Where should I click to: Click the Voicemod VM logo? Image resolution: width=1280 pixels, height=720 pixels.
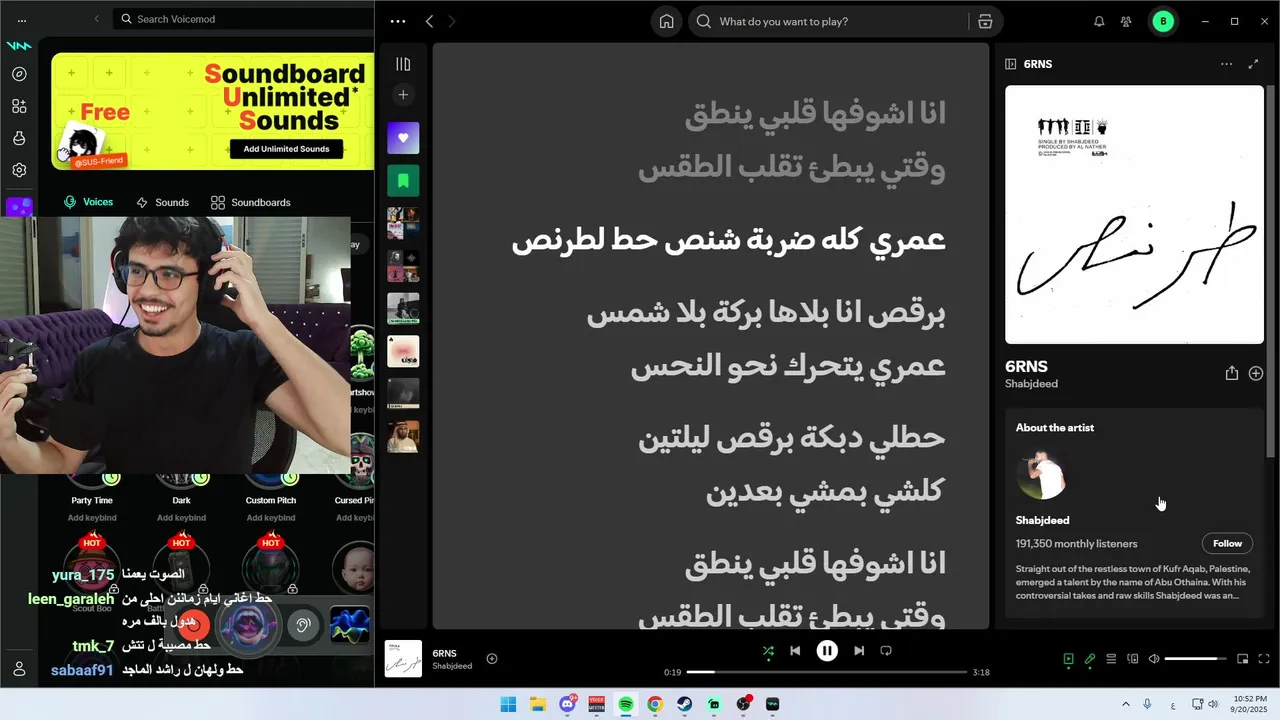coord(19,46)
